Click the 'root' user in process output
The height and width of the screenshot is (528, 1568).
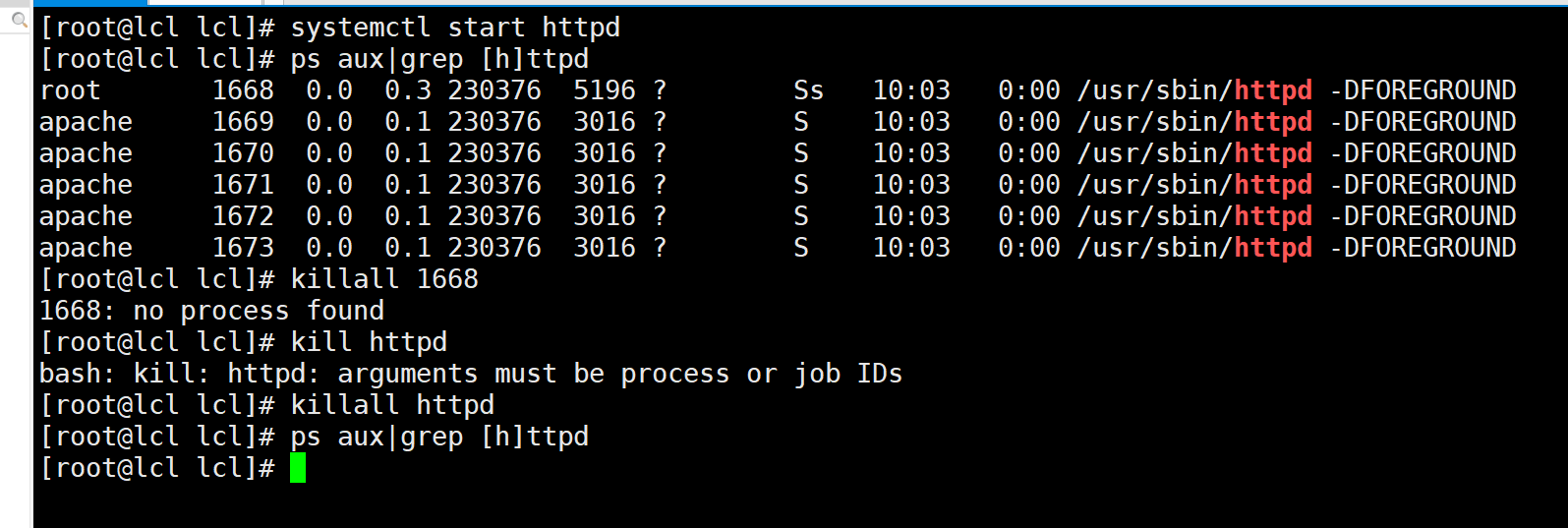[70, 90]
